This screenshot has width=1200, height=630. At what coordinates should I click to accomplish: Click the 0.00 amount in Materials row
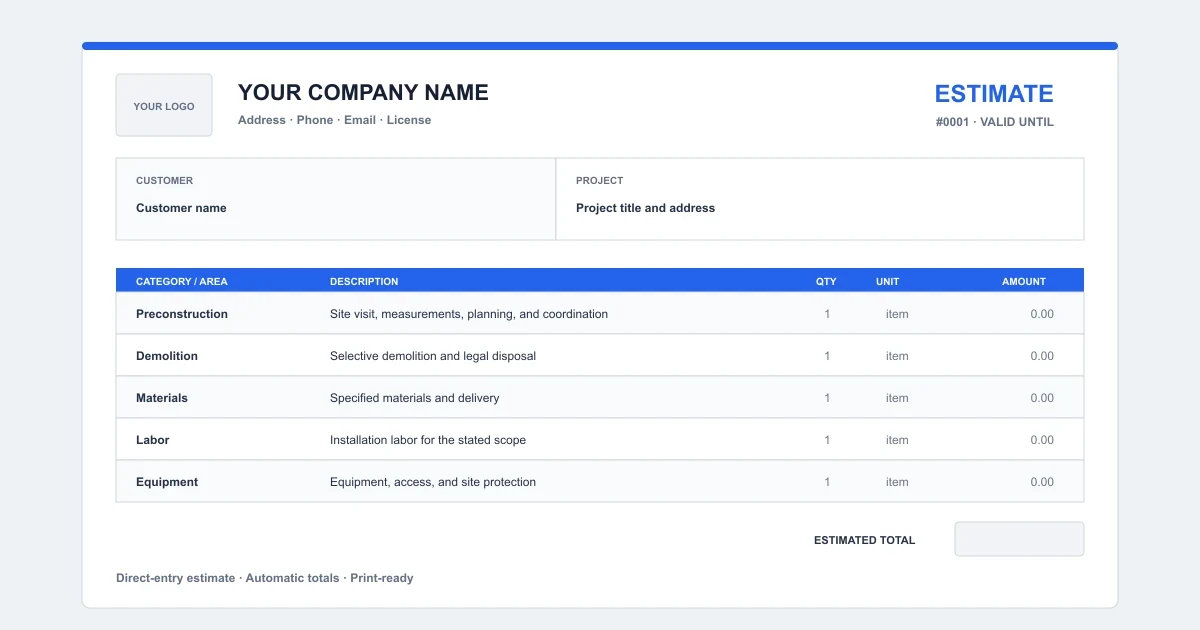pos(1042,398)
